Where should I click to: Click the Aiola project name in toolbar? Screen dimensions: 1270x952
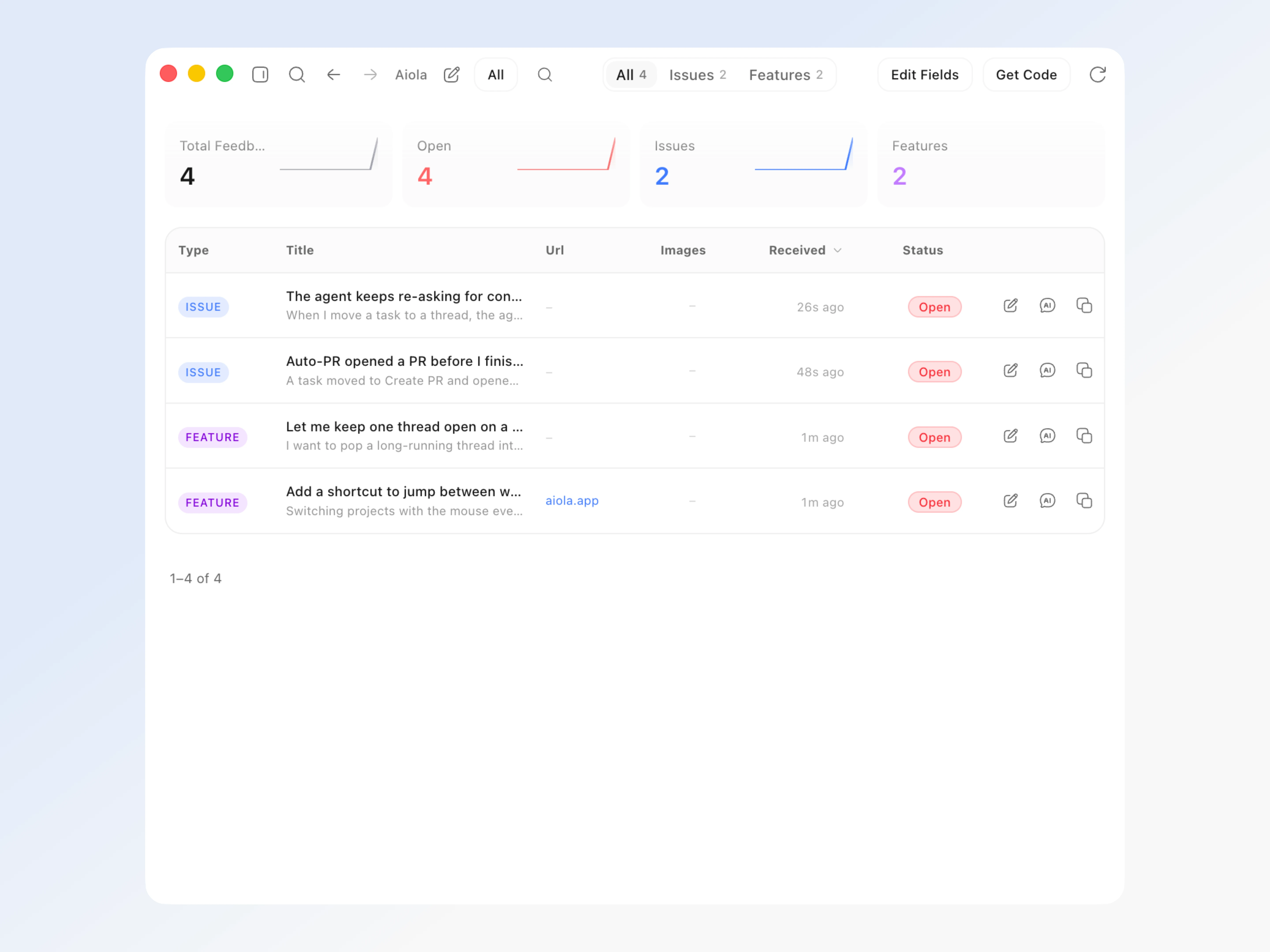pyautogui.click(x=411, y=75)
